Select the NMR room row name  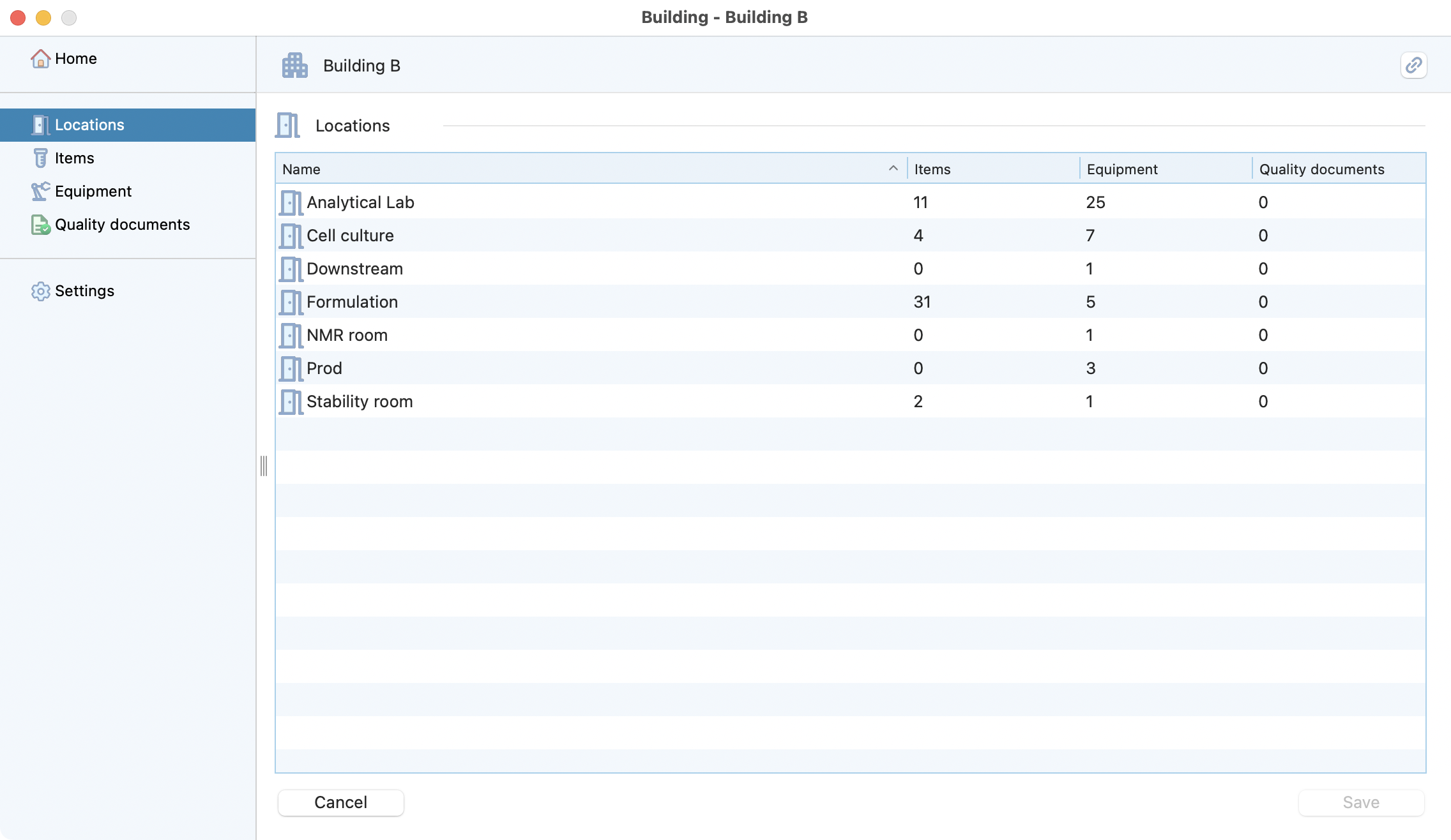coord(347,335)
